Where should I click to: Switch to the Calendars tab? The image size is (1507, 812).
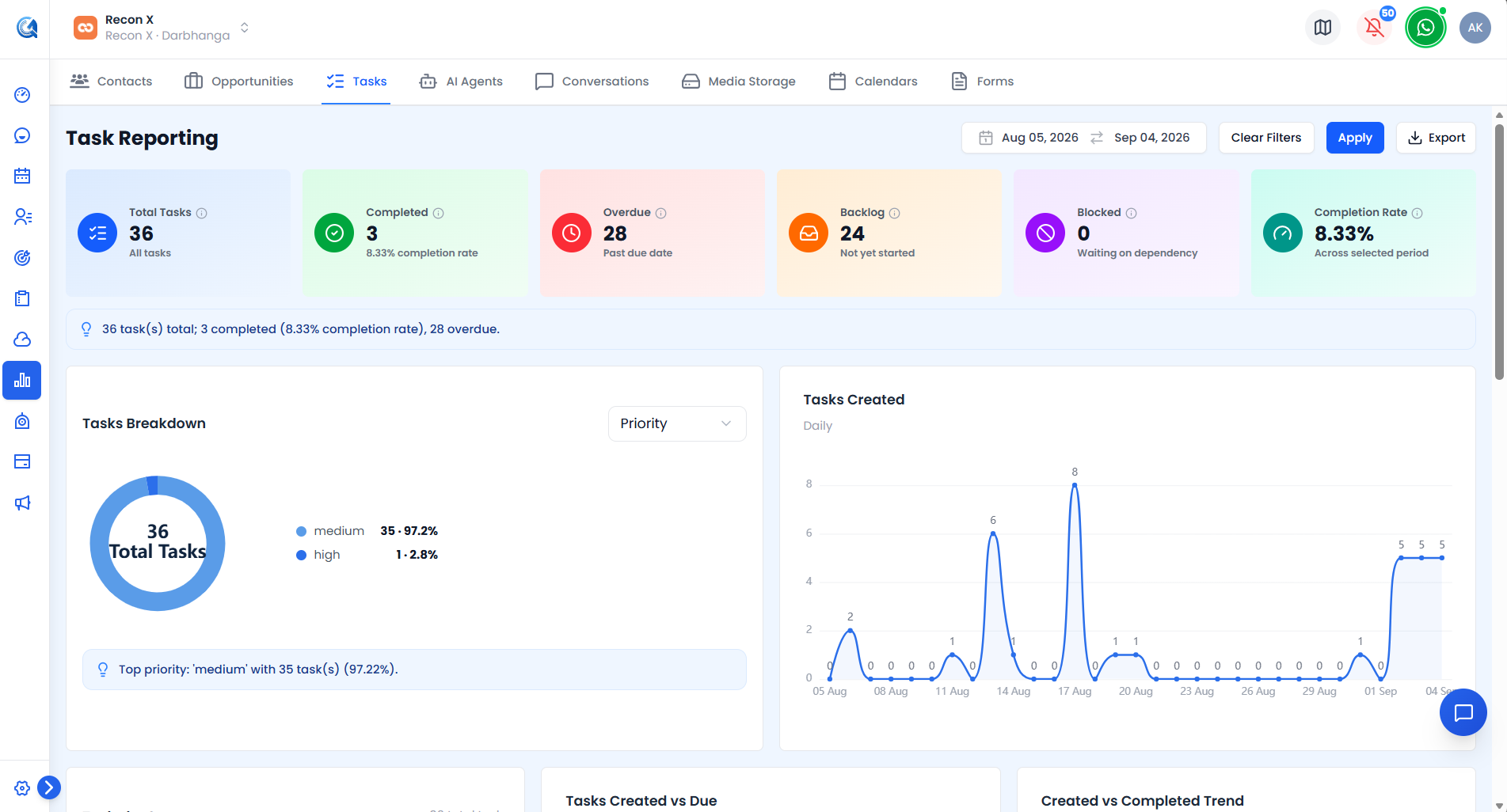point(873,82)
